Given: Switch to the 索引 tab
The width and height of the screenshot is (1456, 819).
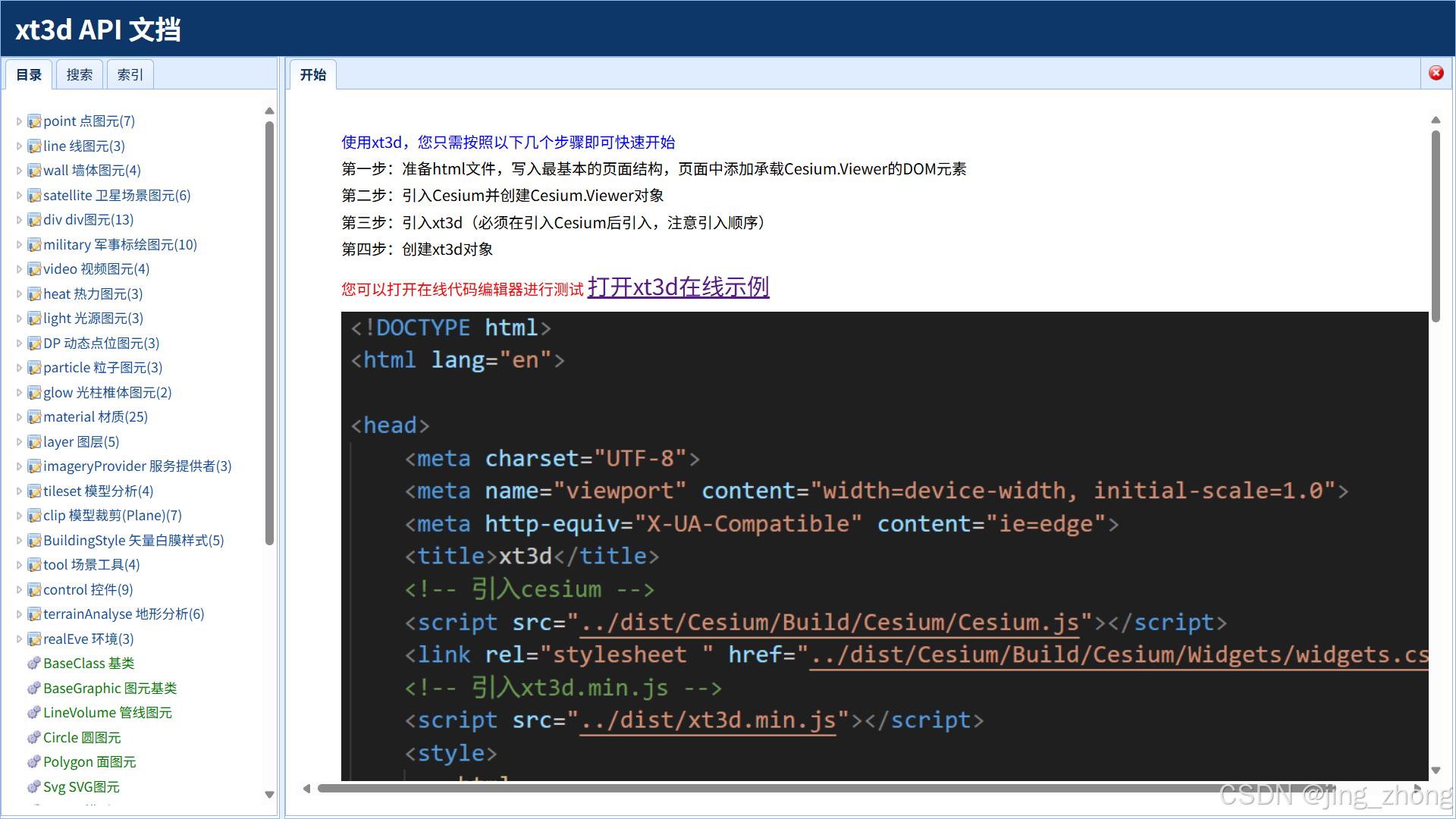Looking at the screenshot, I should coord(130,74).
